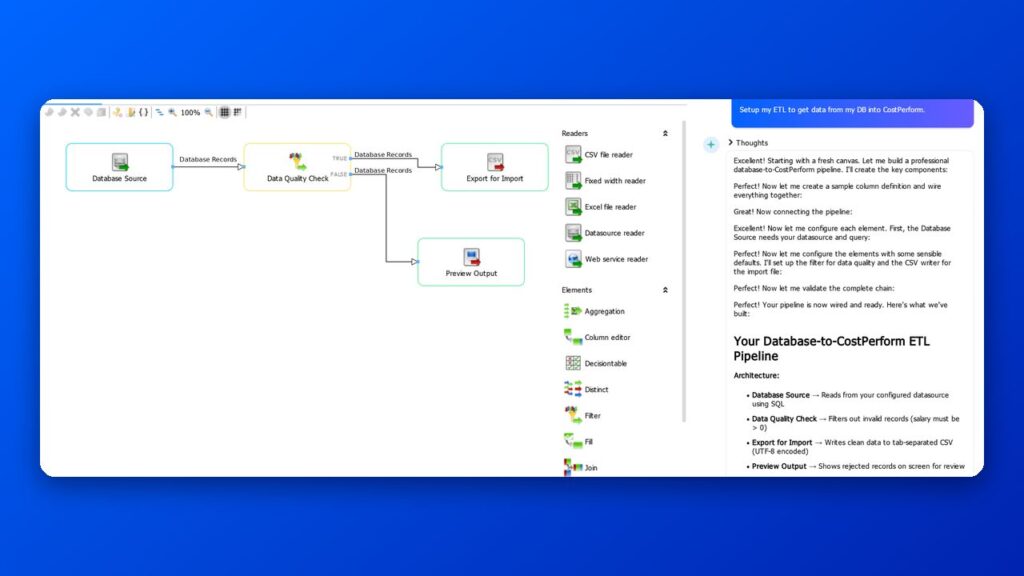Click the Web service reader icon
The height and width of the screenshot is (576, 1024).
[x=573, y=259]
